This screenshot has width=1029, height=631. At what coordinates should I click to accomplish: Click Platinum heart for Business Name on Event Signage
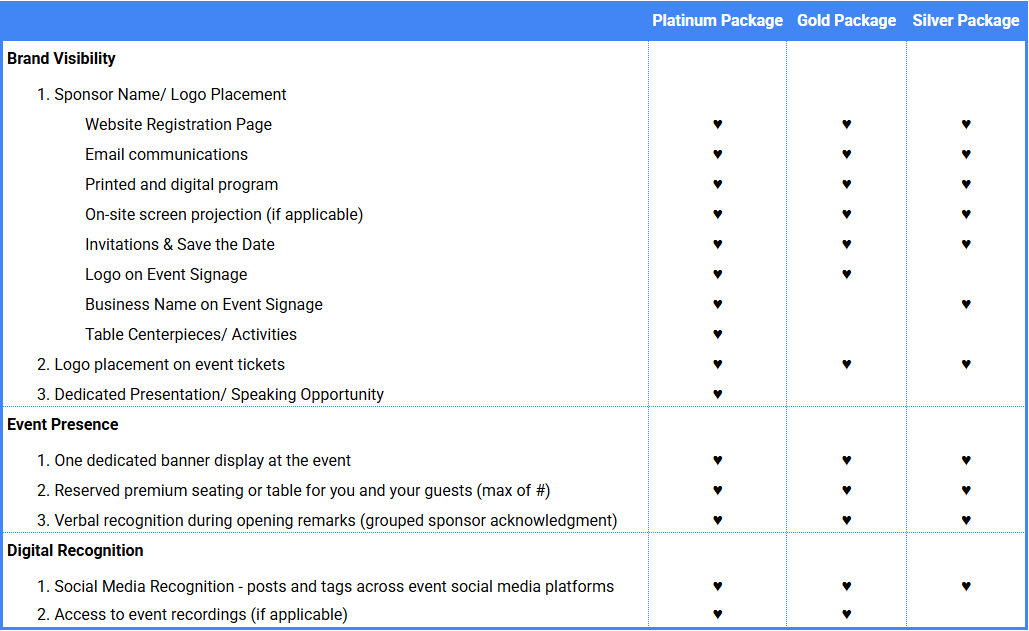click(x=717, y=304)
